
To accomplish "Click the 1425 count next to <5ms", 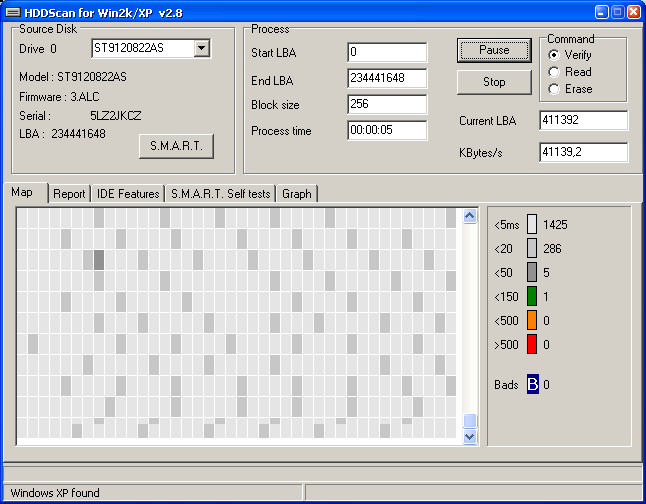I will pyautogui.click(x=555, y=225).
